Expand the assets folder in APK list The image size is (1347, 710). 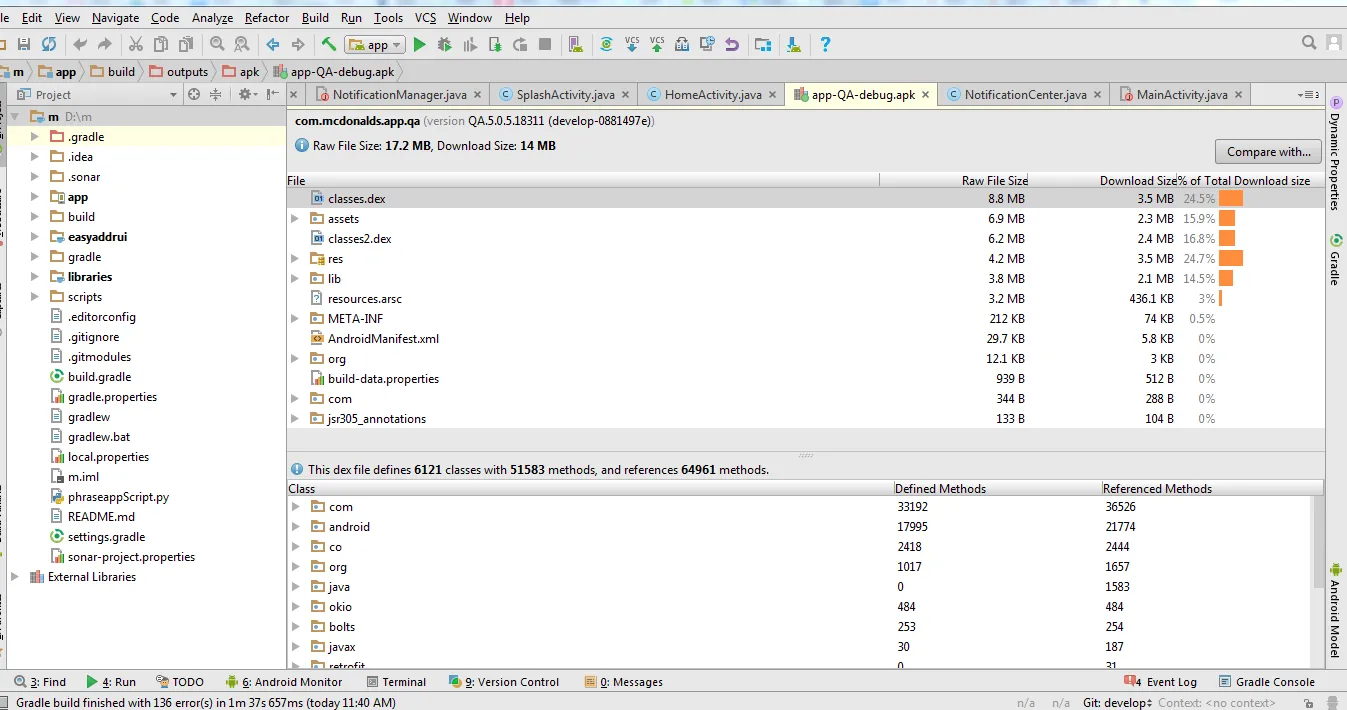click(295, 218)
